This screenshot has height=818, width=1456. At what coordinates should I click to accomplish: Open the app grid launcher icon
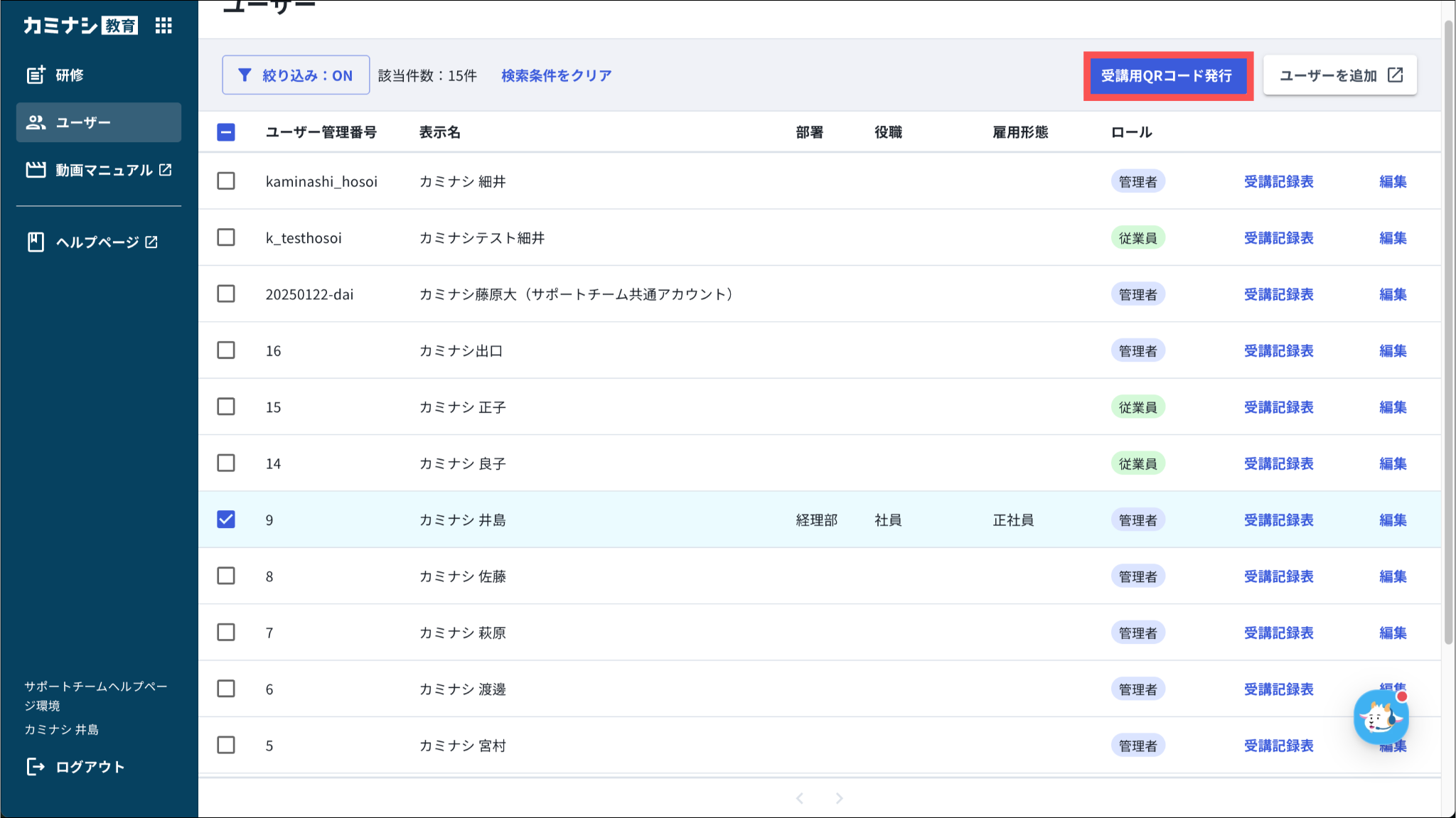pyautogui.click(x=164, y=26)
